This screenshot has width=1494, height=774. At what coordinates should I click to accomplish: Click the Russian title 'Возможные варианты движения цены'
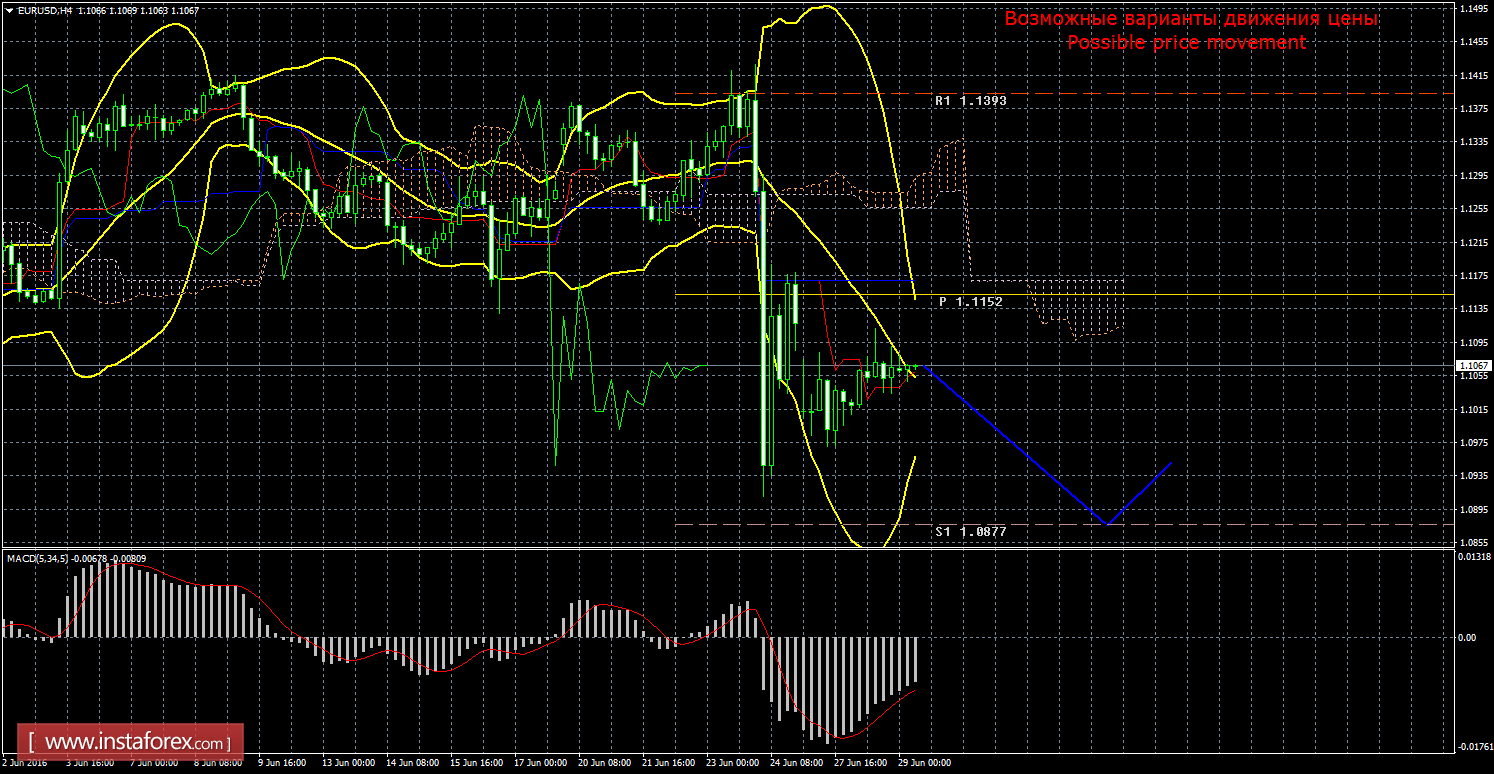[x=1191, y=19]
